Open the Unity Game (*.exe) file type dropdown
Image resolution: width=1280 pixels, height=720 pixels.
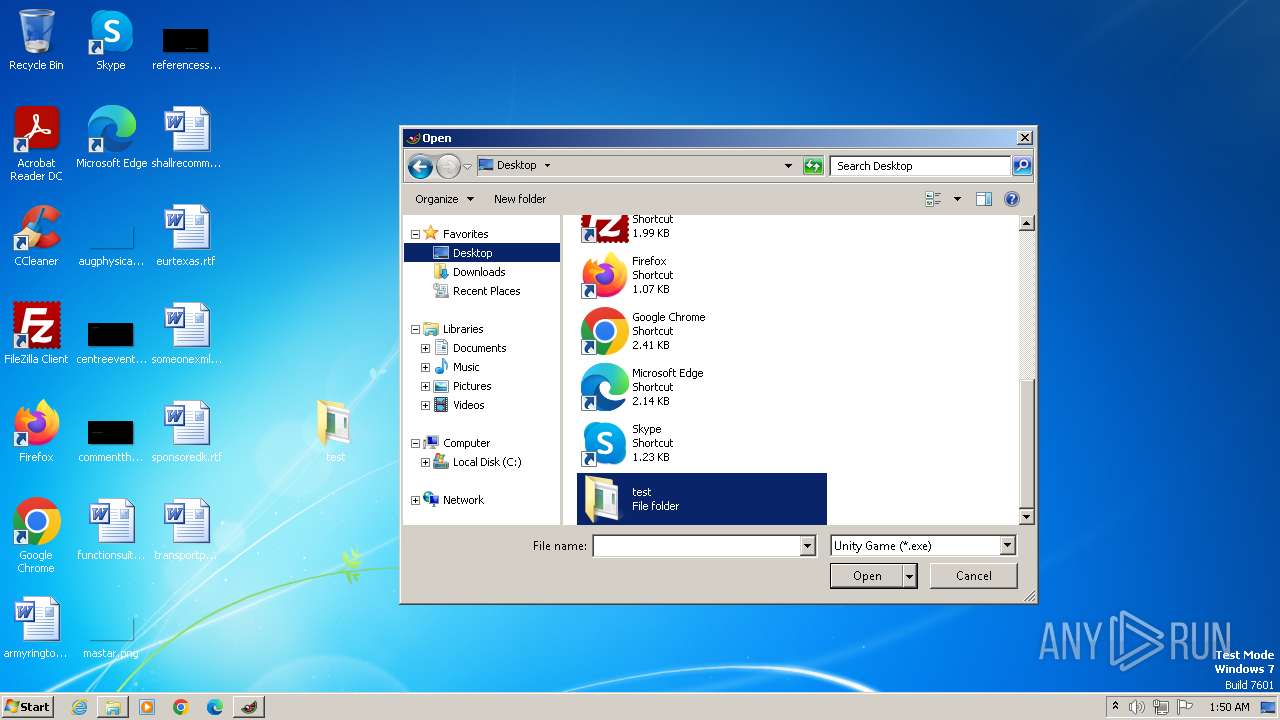pos(1007,546)
